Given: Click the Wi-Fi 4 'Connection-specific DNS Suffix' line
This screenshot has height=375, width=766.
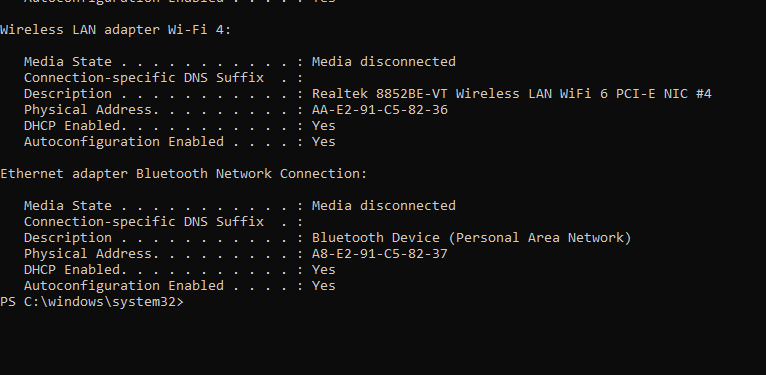Looking at the screenshot, I should (164, 78).
